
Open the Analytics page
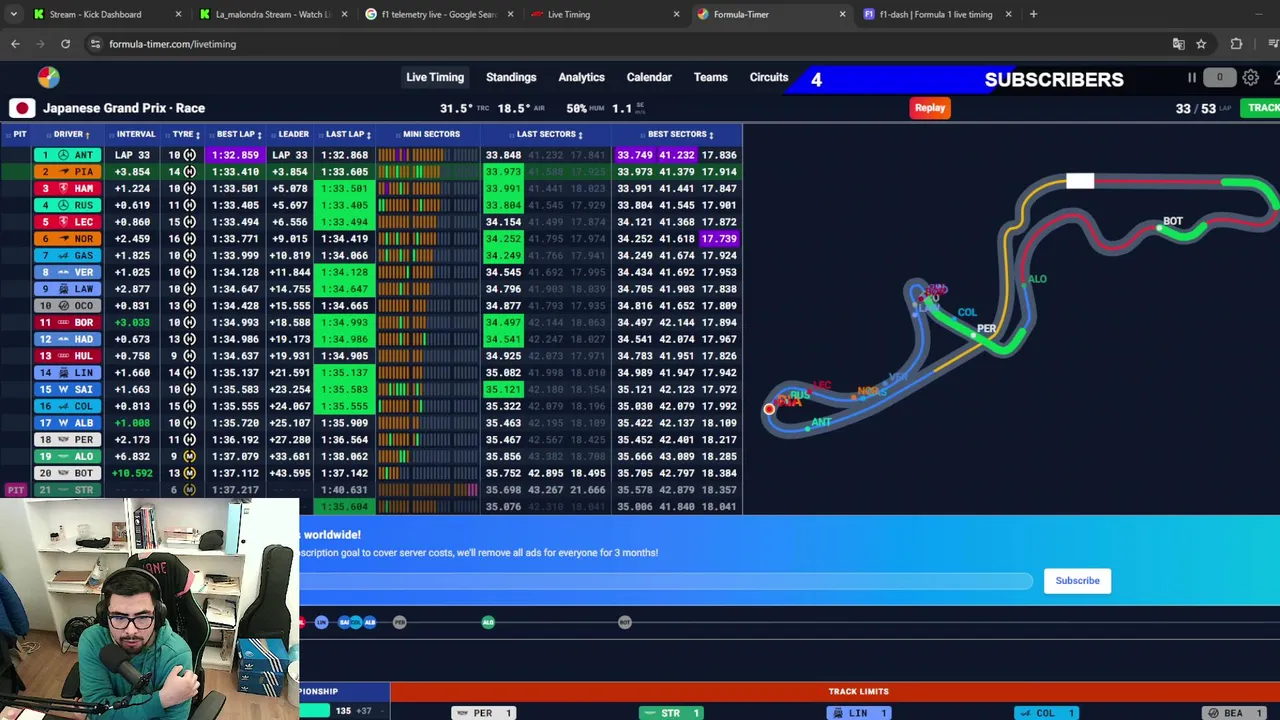pos(581,77)
